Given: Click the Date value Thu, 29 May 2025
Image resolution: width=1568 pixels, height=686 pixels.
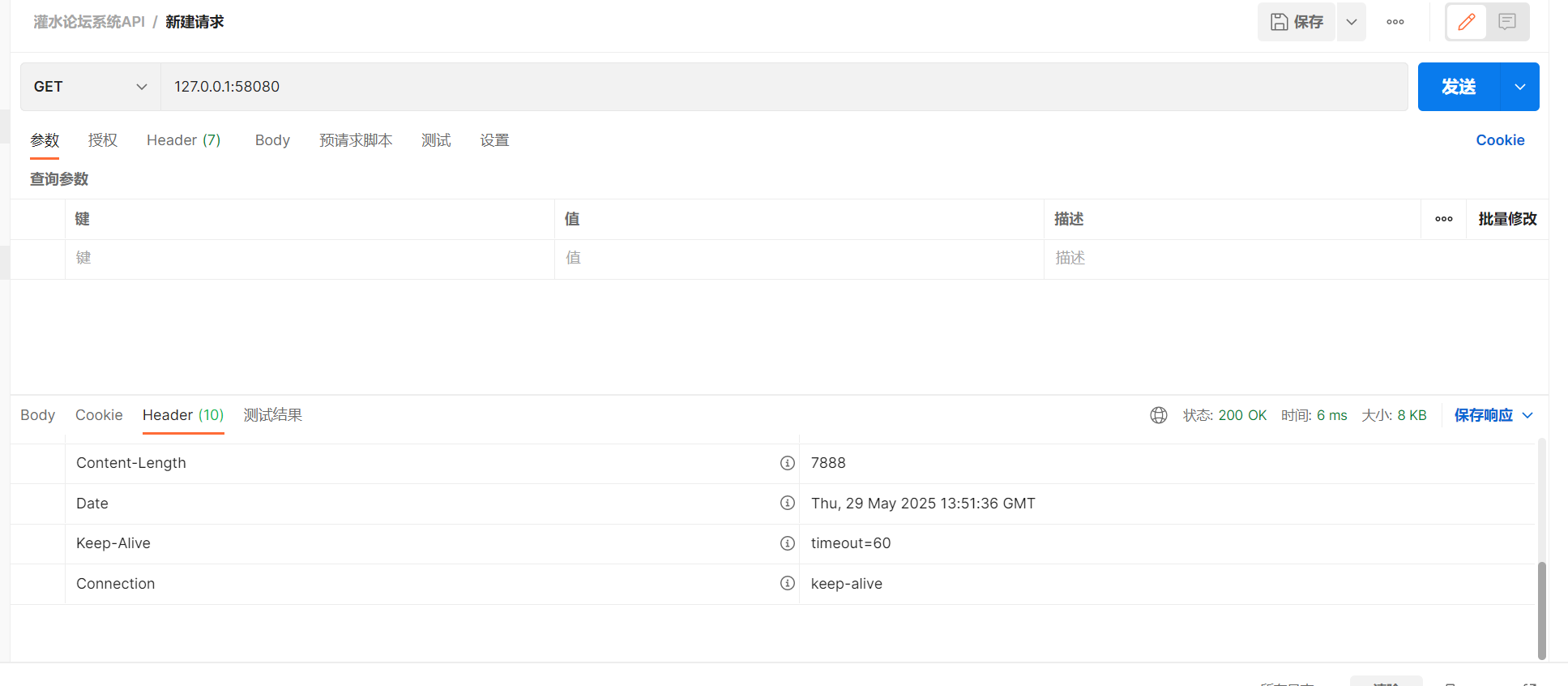Looking at the screenshot, I should (x=923, y=504).
